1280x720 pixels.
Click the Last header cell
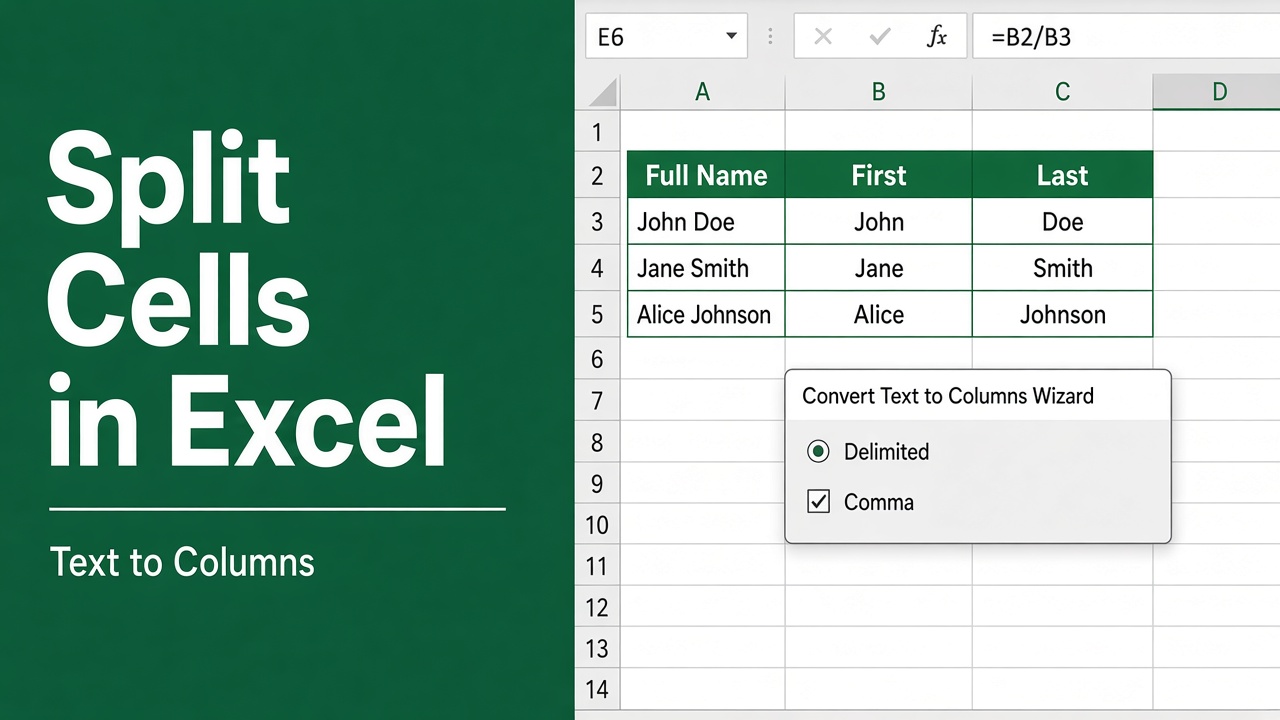1062,175
